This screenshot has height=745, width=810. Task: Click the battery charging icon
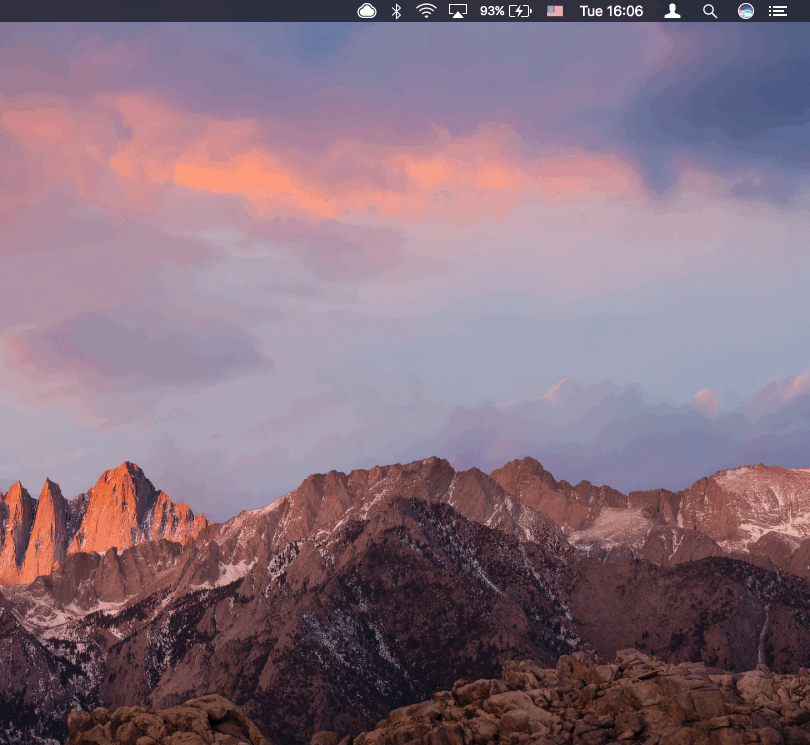coord(520,11)
